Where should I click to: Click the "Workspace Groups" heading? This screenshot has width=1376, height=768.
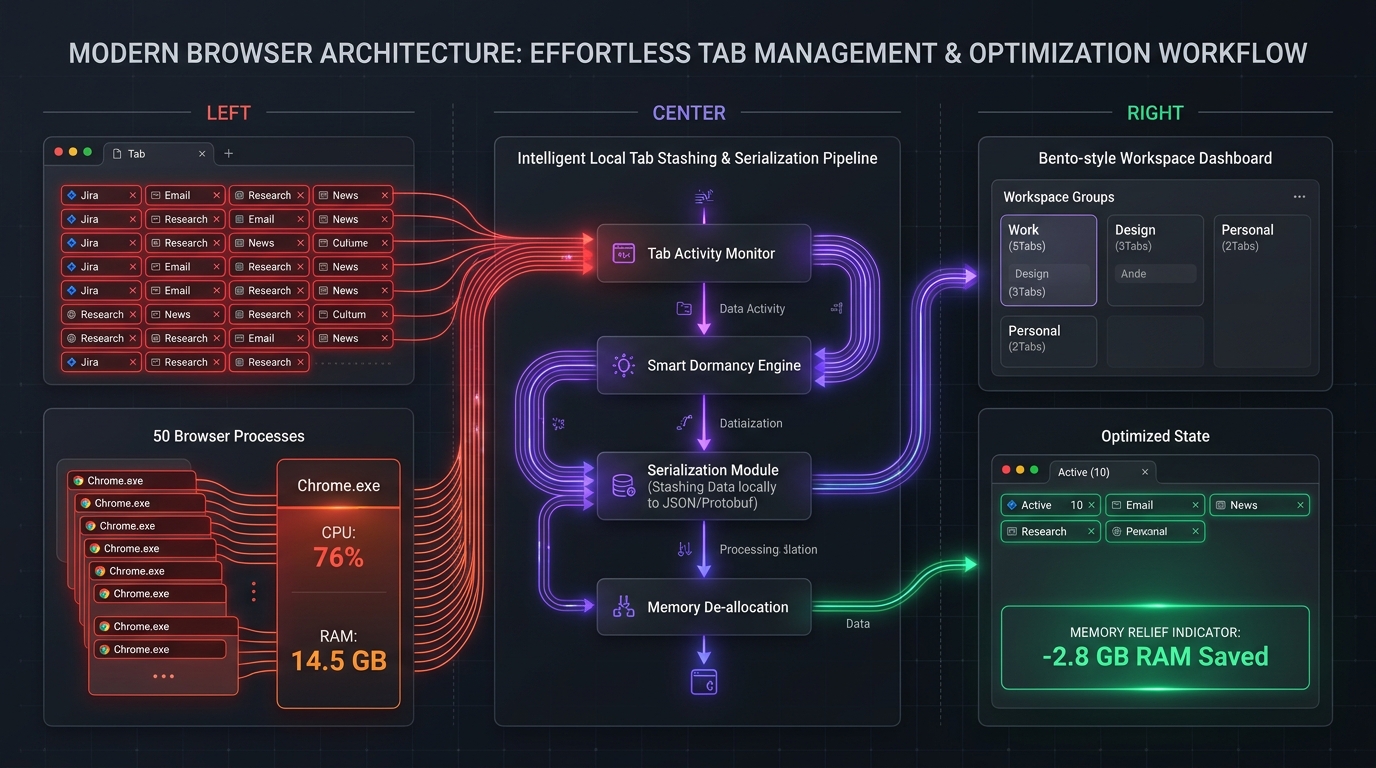1059,197
